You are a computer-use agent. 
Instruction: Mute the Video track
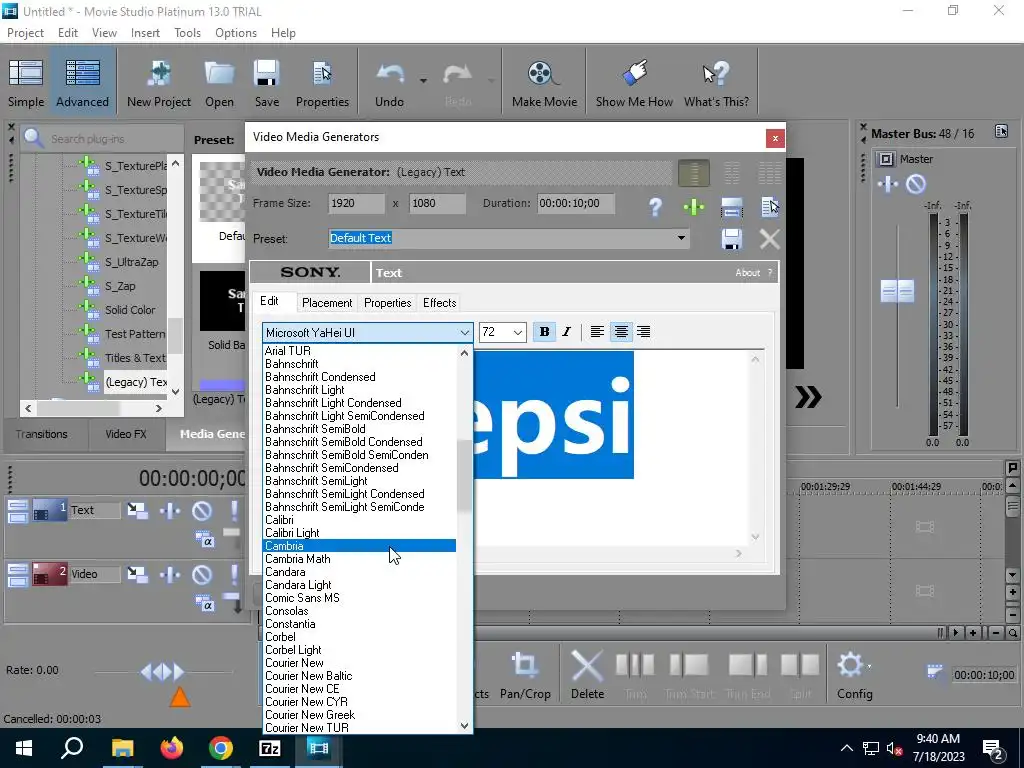coord(202,574)
